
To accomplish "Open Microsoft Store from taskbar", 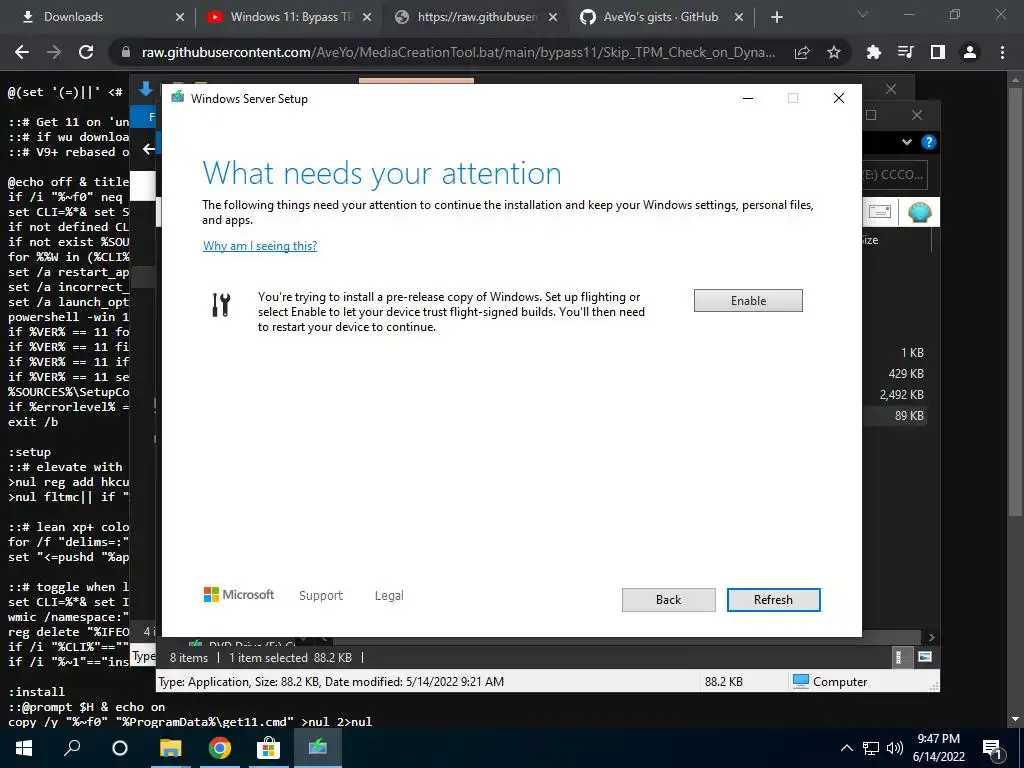I will pyautogui.click(x=268, y=748).
